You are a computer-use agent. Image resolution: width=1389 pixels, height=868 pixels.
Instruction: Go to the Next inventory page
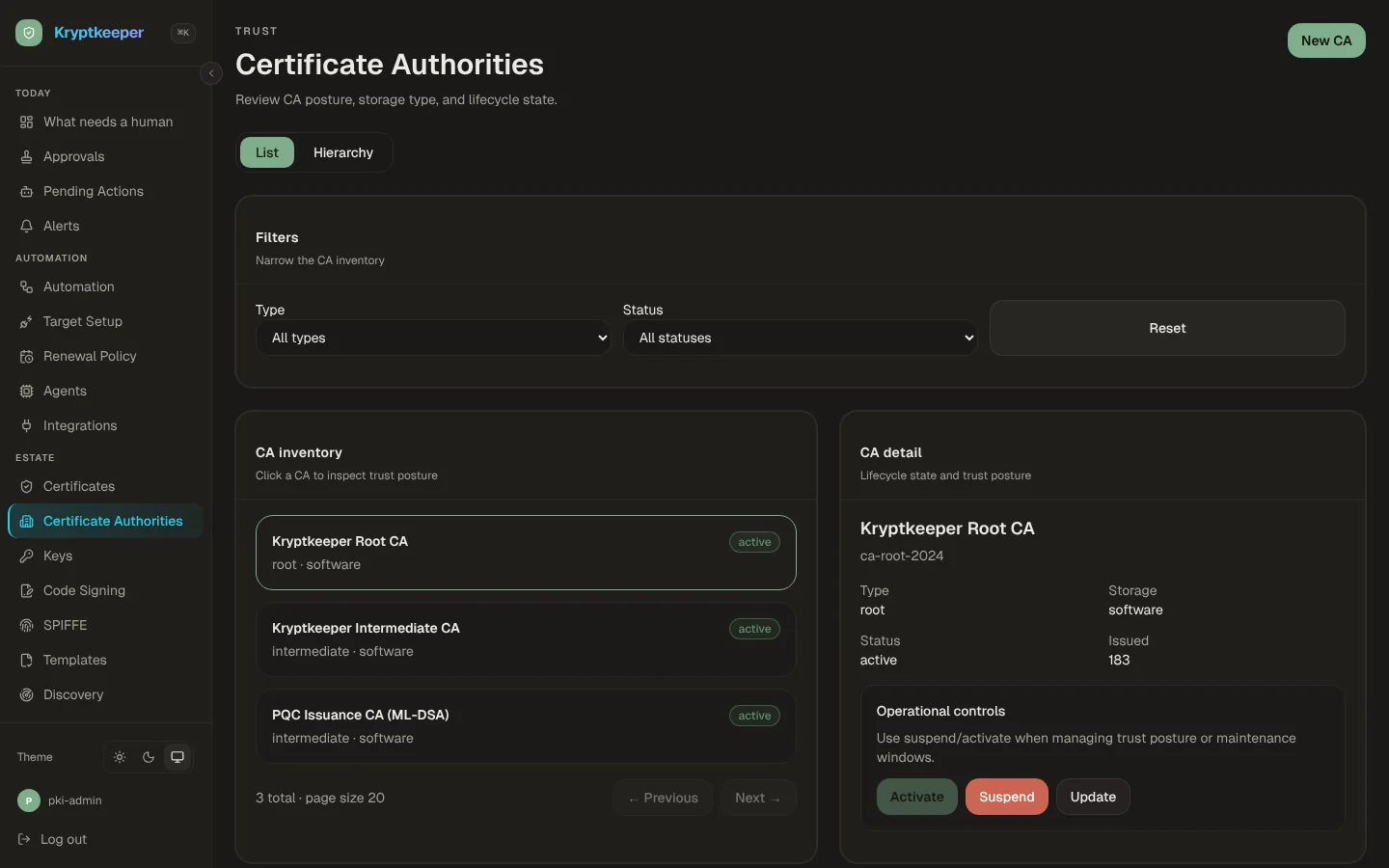point(758,798)
